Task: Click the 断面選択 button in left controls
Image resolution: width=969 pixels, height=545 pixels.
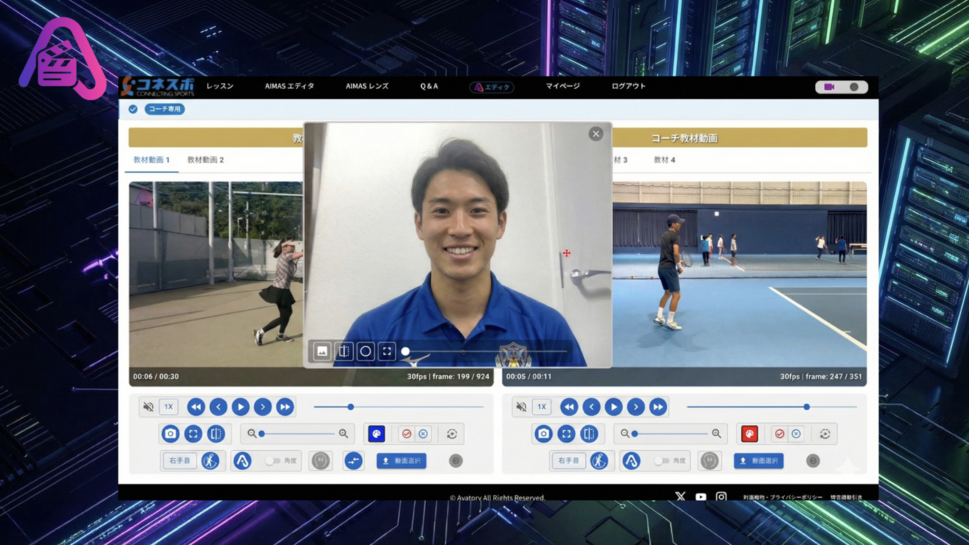Action: [401, 461]
